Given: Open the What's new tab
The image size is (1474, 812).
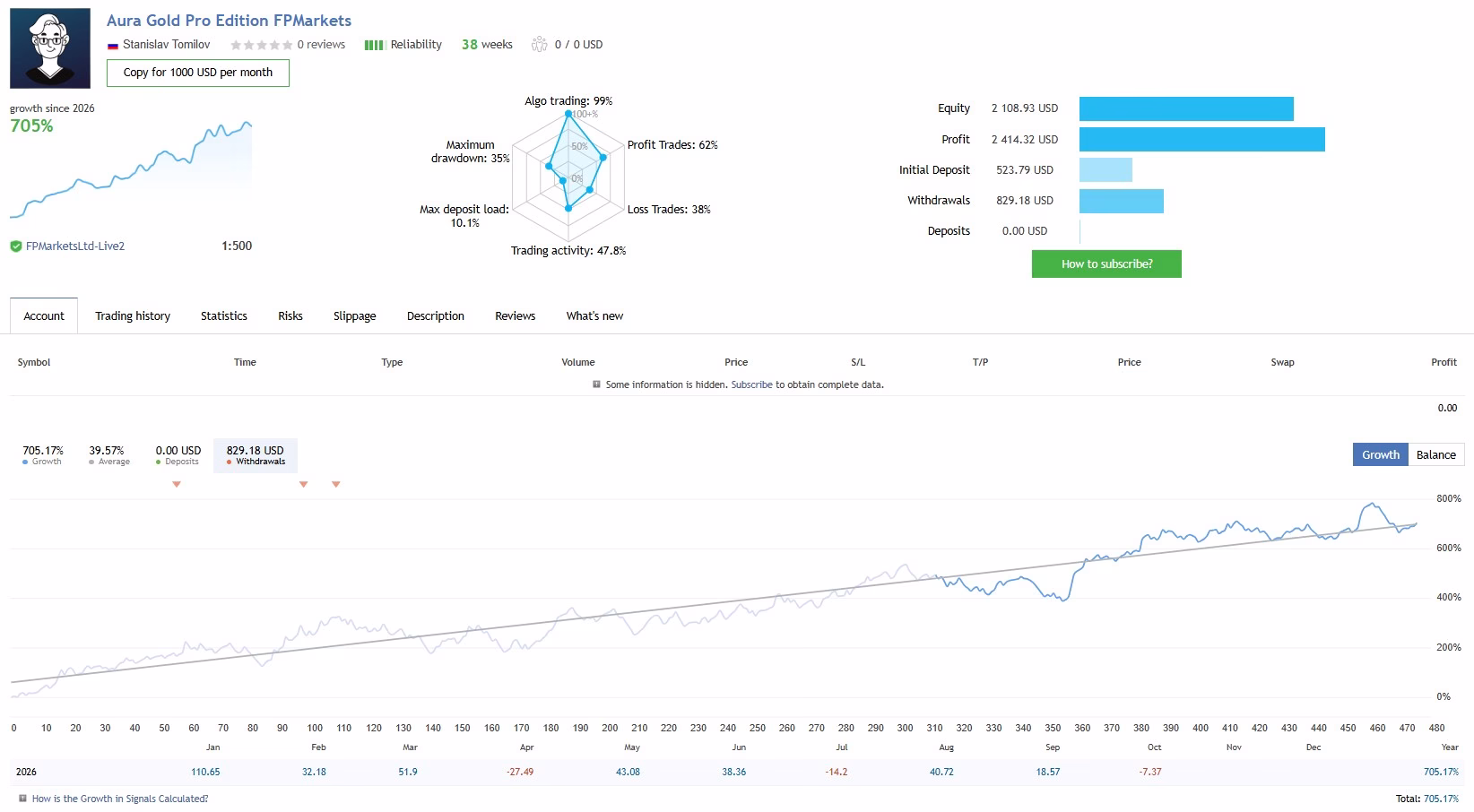Looking at the screenshot, I should (594, 315).
